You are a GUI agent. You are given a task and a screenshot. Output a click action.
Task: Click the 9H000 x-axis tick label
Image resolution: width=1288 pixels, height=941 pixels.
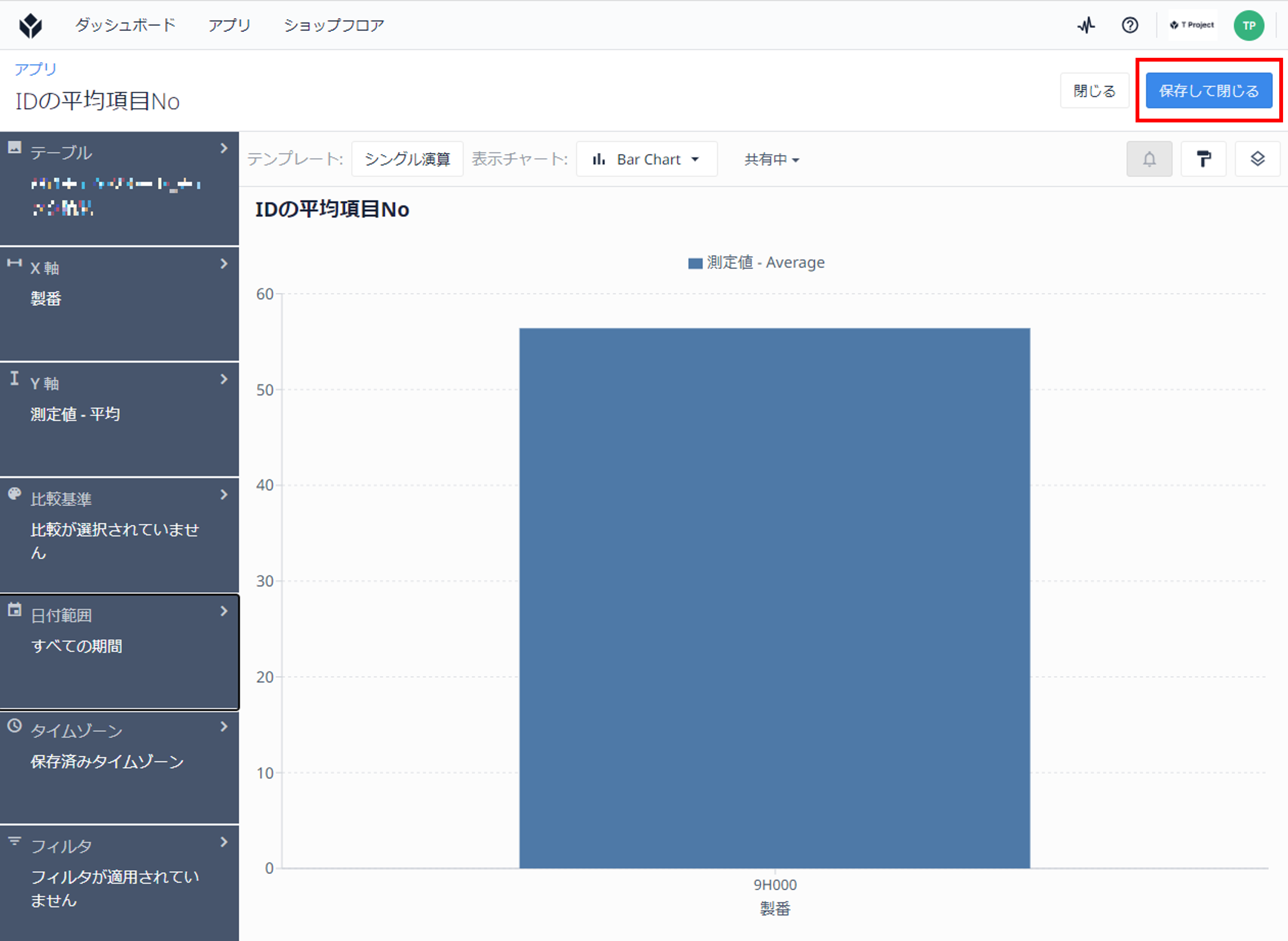pos(775,885)
